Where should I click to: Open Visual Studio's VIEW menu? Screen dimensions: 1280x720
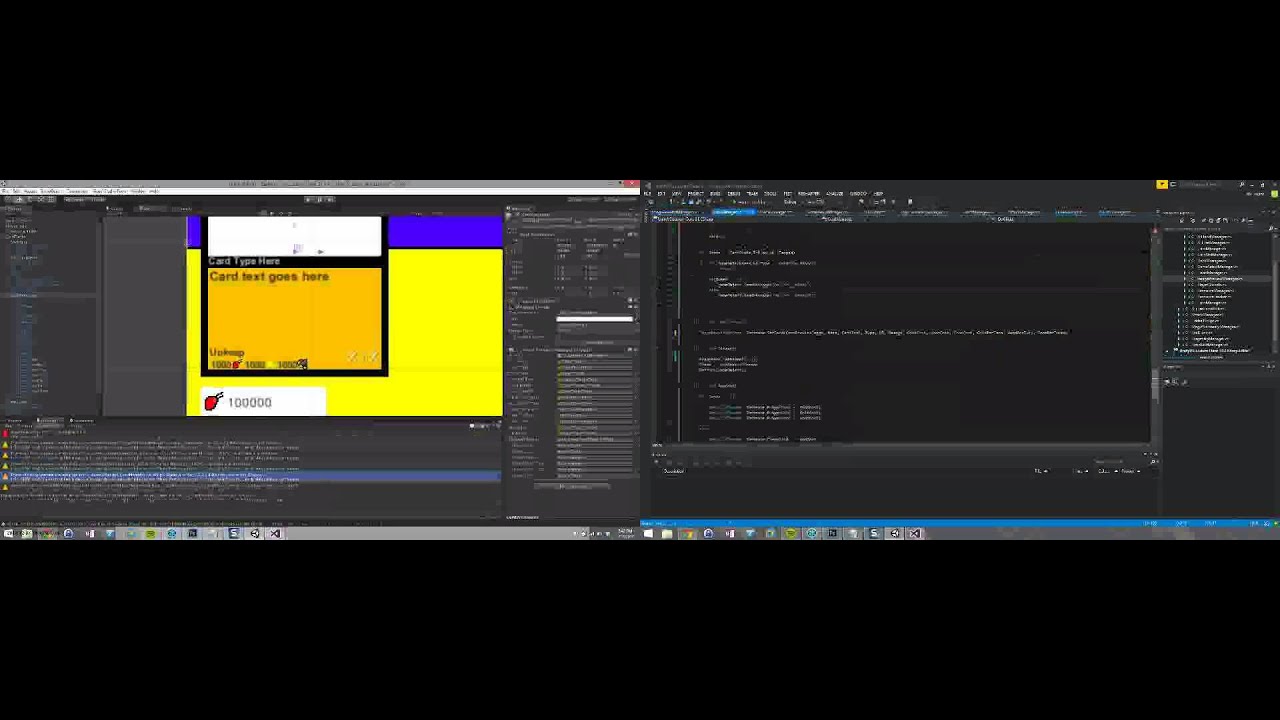[x=676, y=193]
